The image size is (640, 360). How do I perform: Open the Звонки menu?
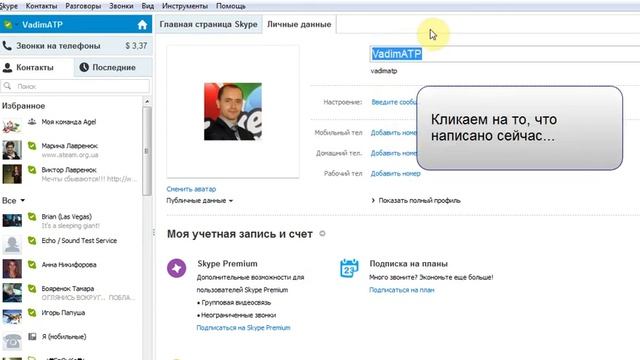coord(121,6)
